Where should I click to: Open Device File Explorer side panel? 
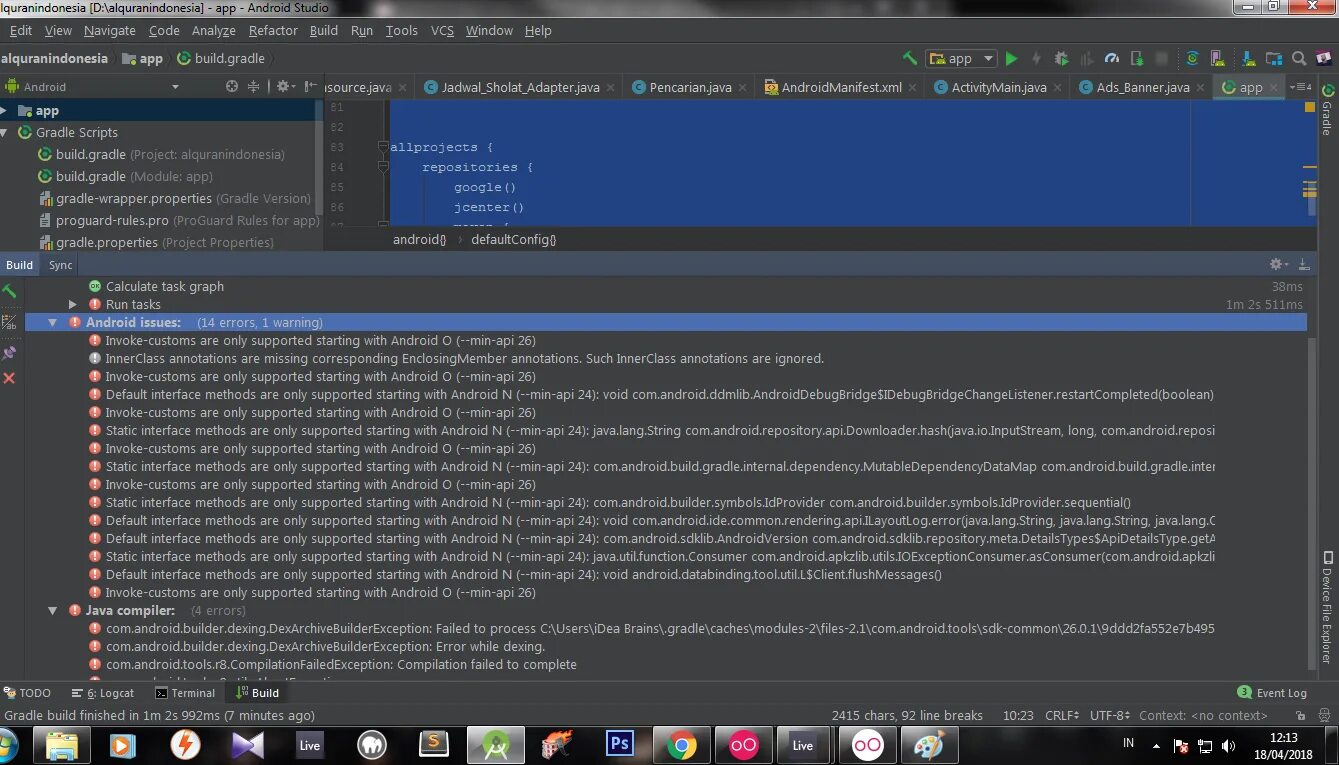[x=1327, y=607]
